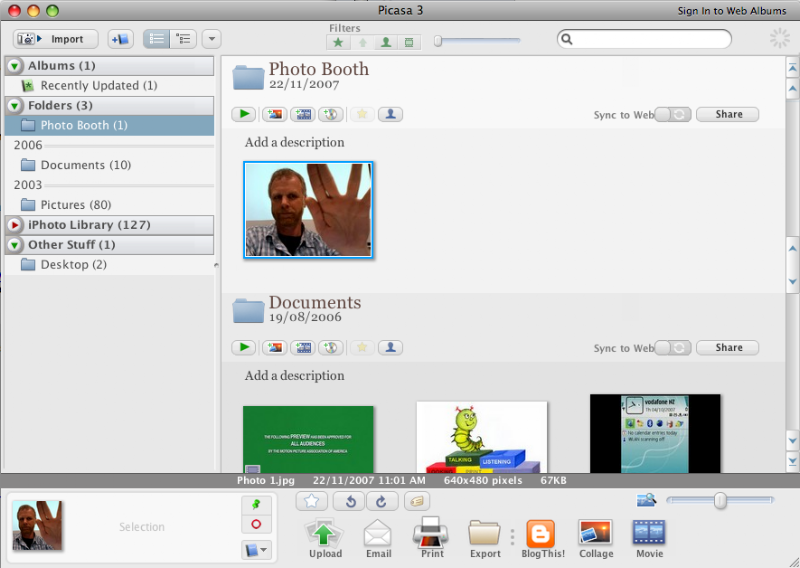Open Movie maker from bottom toolbar
Screen dimensions: 800x568
point(649,538)
